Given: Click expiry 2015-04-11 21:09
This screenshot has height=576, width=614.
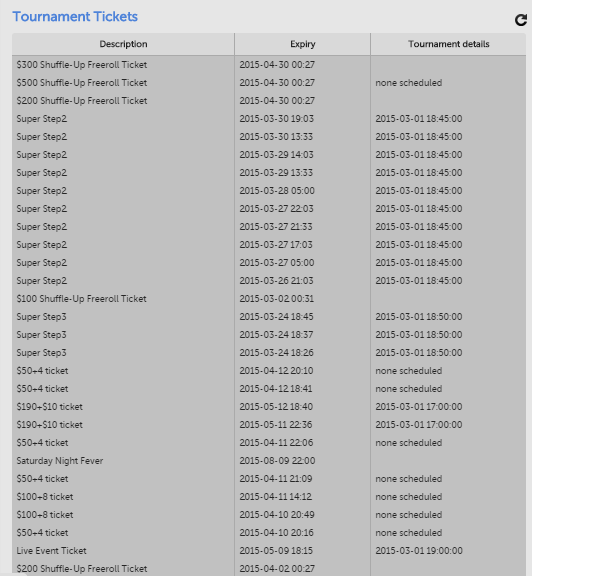Looking at the screenshot, I should pos(276,479).
